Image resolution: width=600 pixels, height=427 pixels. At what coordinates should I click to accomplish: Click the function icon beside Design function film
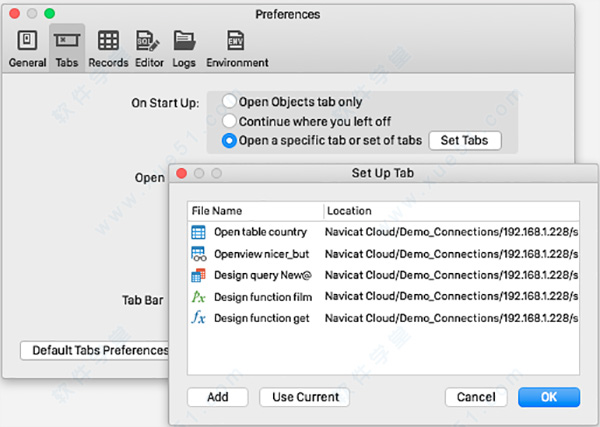[197, 297]
